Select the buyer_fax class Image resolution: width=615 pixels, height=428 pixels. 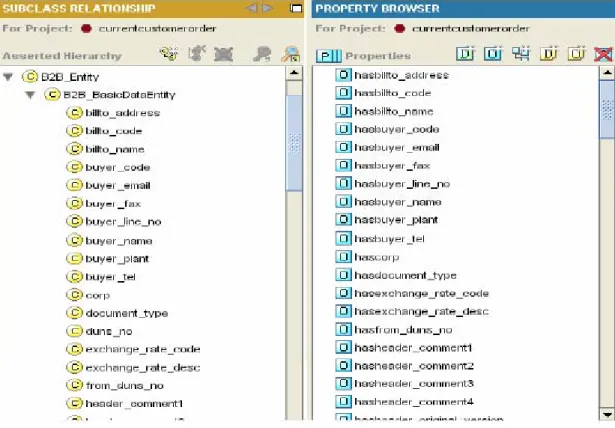[x=113, y=204]
